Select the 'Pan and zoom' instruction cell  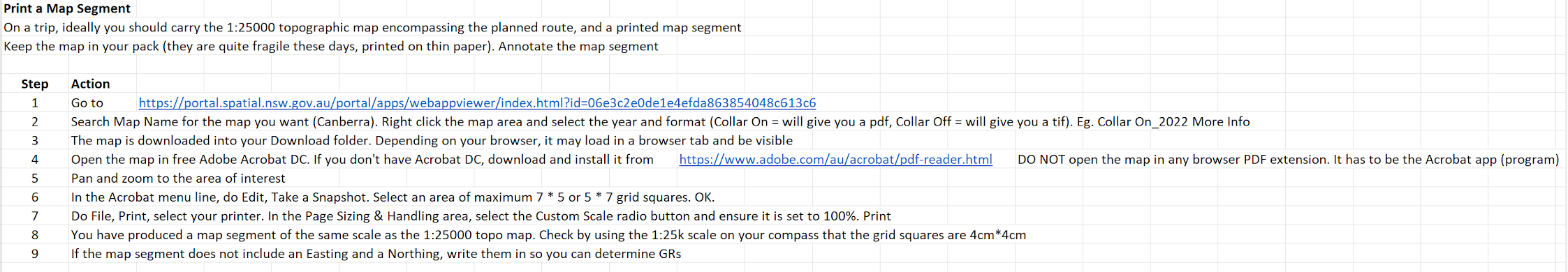[x=178, y=178]
